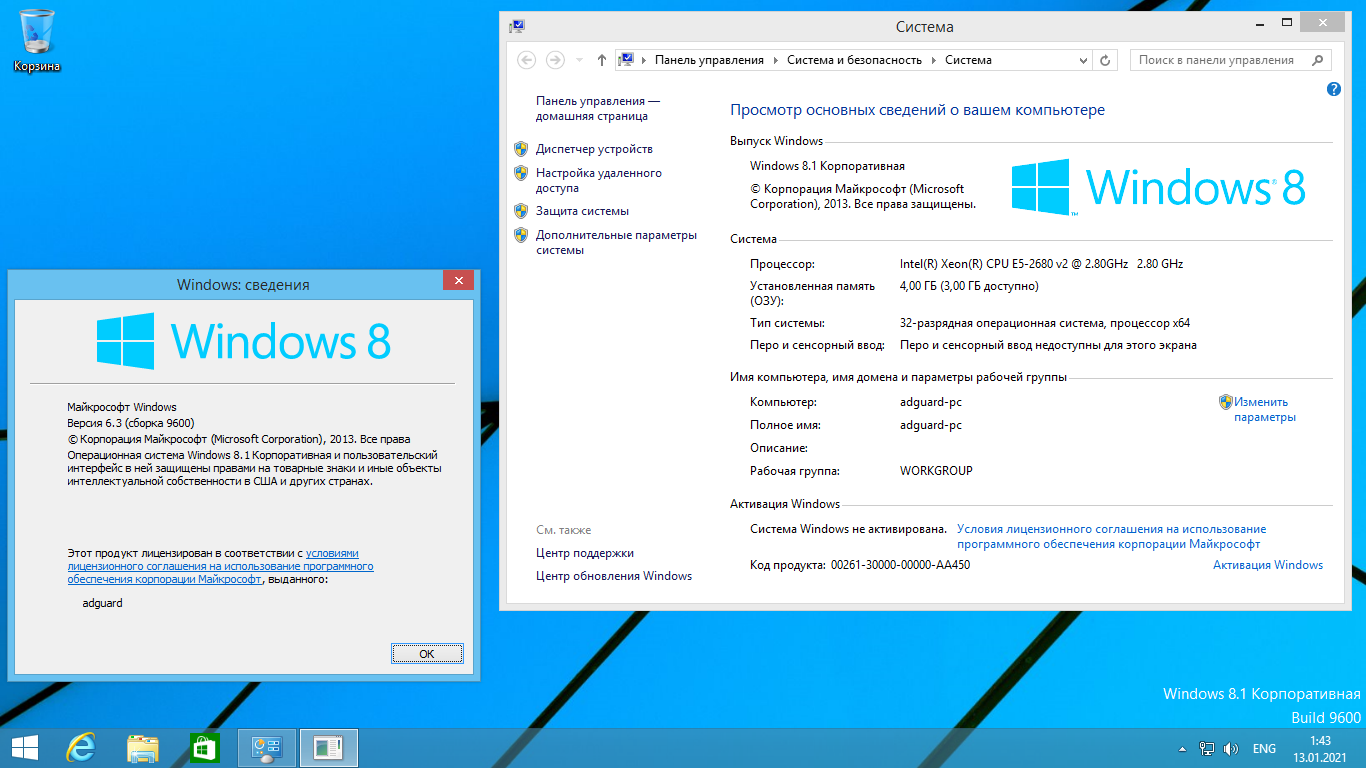Click the "Изменить параметры" link
Screen dimensions: 1366x768
(1264, 409)
